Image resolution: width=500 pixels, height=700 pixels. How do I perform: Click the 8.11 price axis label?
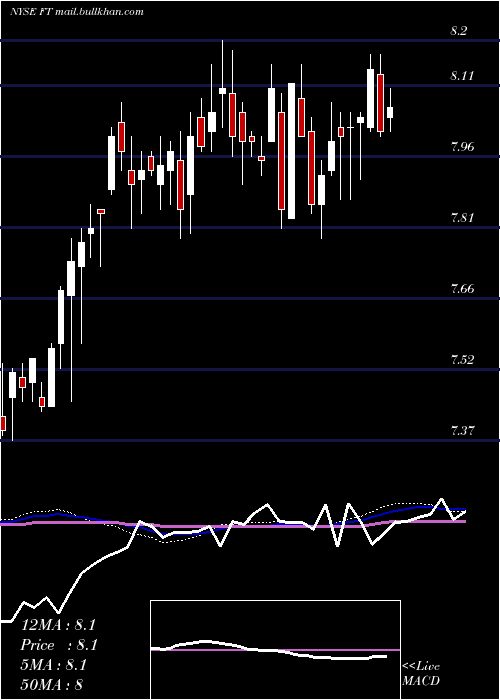tap(462, 76)
